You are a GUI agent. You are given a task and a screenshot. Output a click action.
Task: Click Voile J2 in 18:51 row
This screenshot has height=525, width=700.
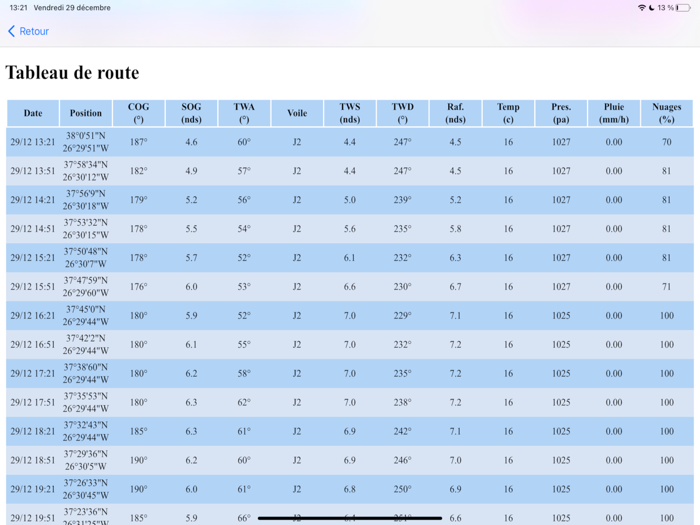[297, 460]
